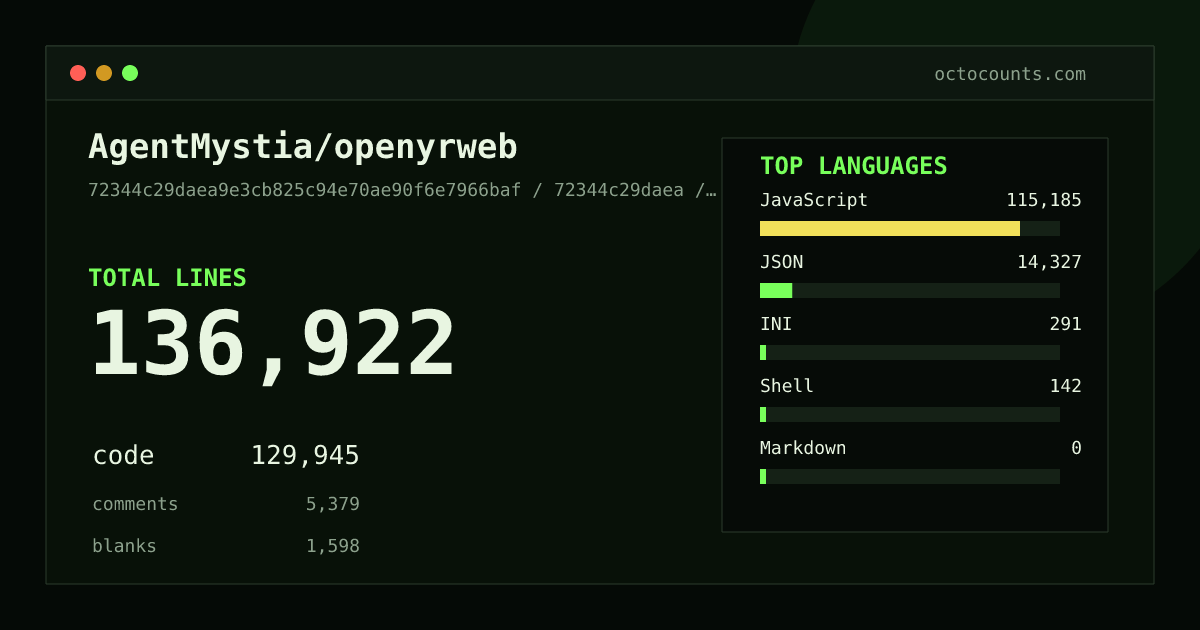Click the Shell progress bar
Image resolution: width=1200 pixels, height=630 pixels.
tap(910, 414)
